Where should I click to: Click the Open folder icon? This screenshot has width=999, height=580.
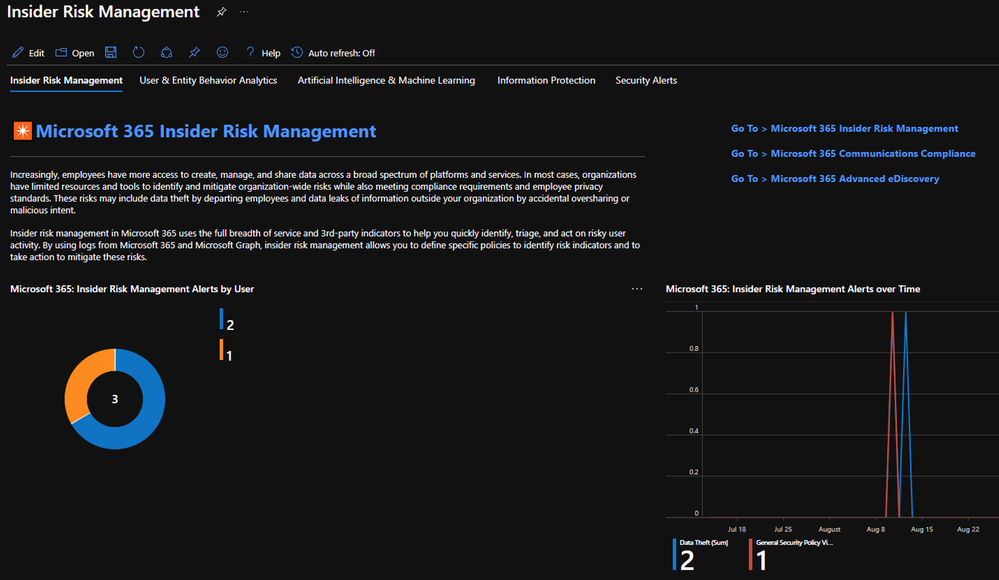point(61,53)
